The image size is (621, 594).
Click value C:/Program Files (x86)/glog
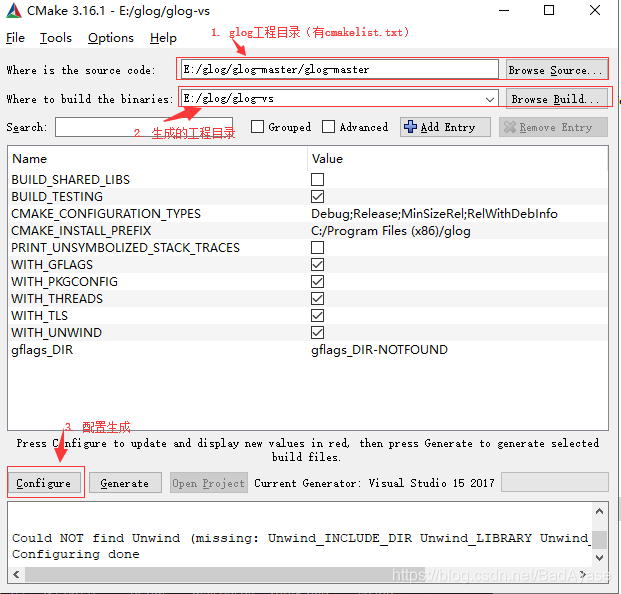point(391,231)
